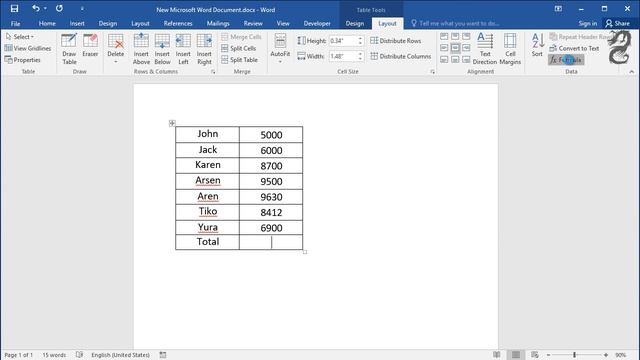Switch to the Review tab
The width and height of the screenshot is (640, 360).
coord(253,23)
